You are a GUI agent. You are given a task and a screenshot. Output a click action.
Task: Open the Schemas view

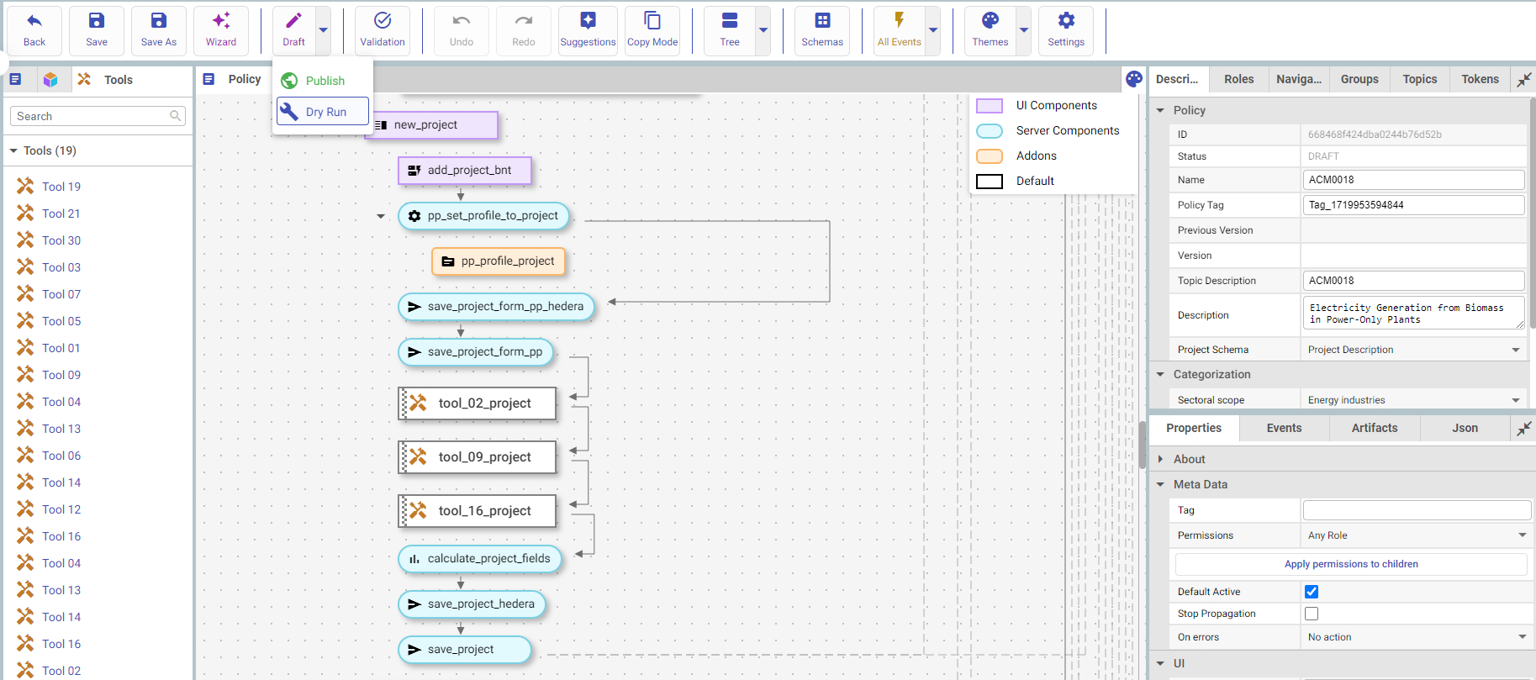click(x=822, y=30)
